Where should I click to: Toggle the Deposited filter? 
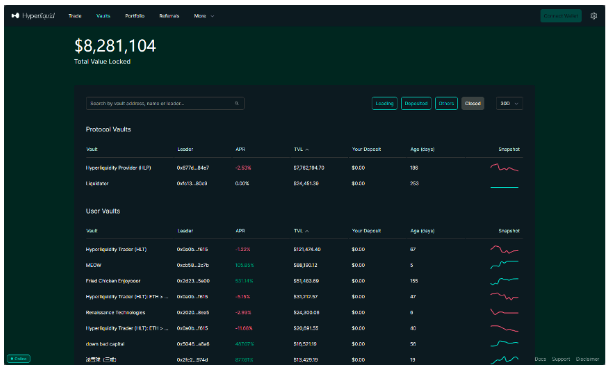[x=416, y=103]
